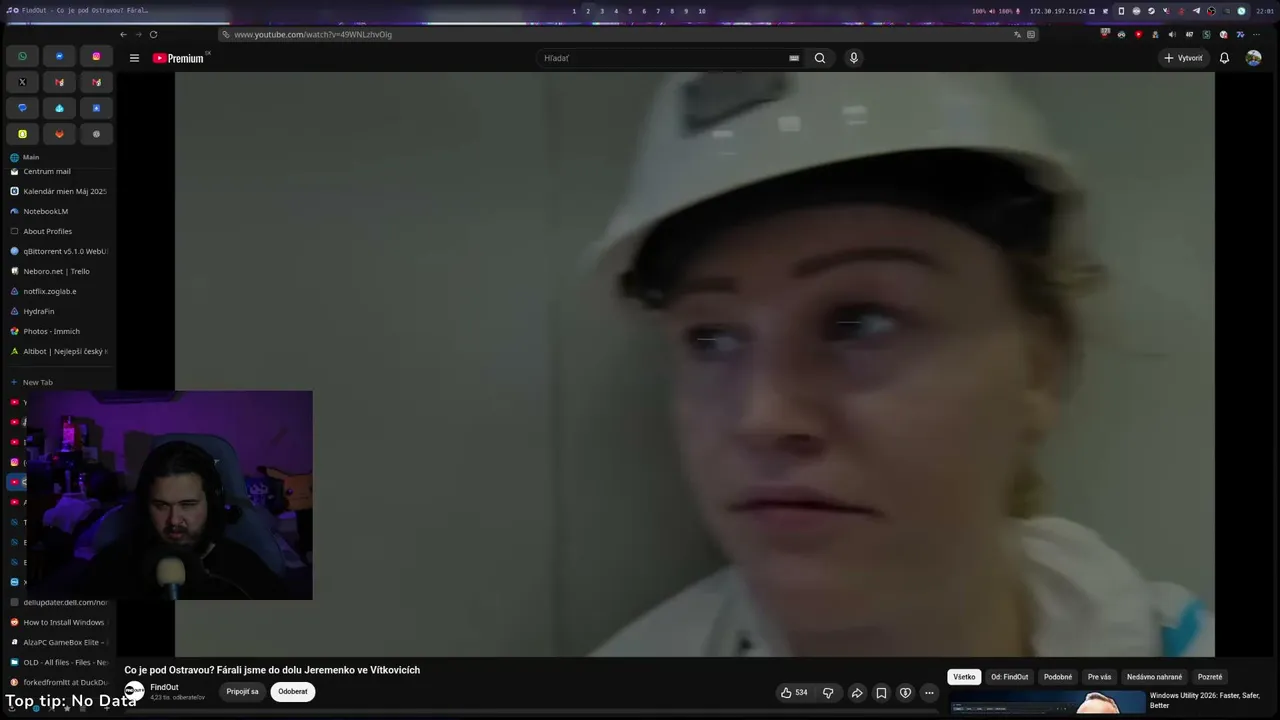Switch to 'AlzaPC GameBox Elite' tab

(58, 642)
